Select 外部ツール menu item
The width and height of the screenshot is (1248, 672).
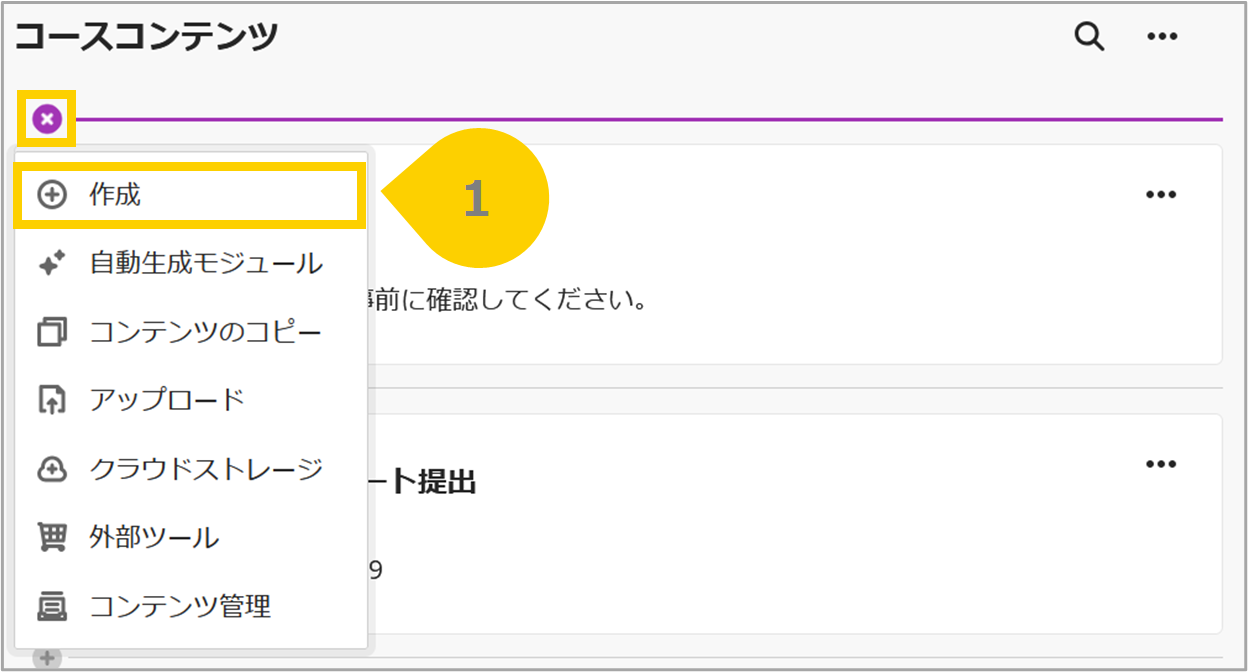(191, 537)
